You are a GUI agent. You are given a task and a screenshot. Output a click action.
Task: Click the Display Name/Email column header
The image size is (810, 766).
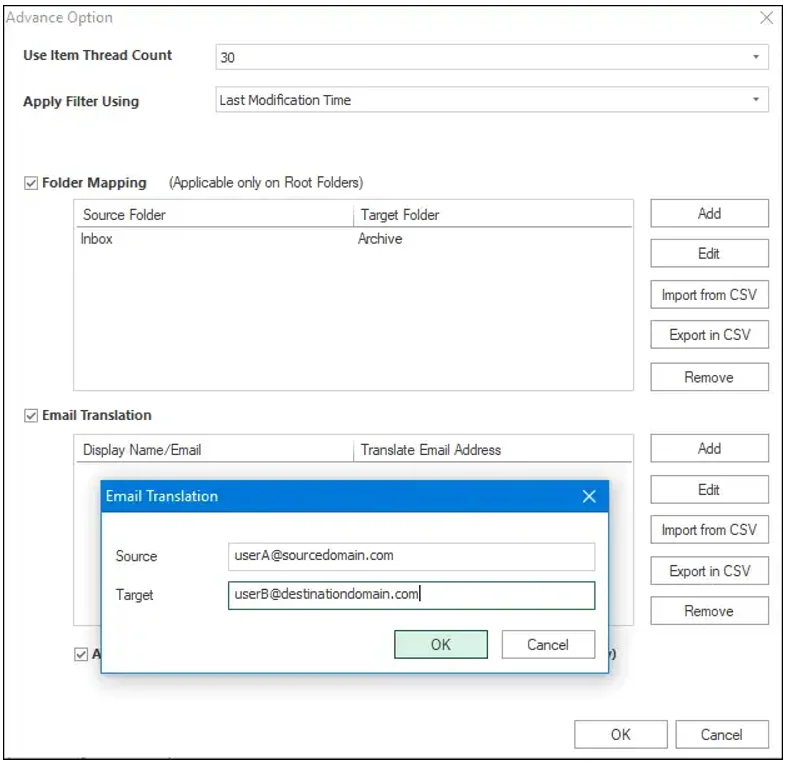(x=214, y=450)
